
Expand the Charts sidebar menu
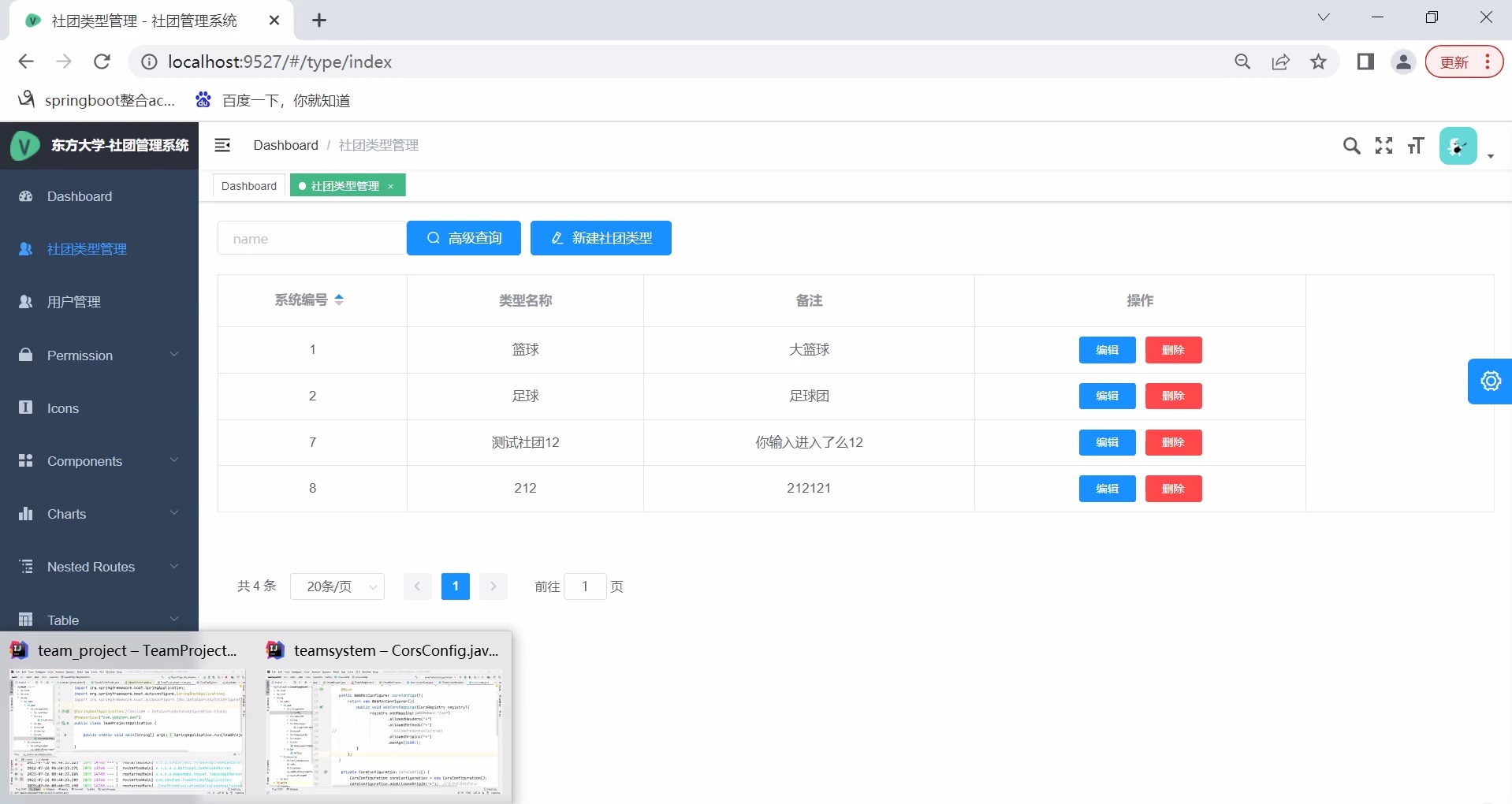[67, 514]
